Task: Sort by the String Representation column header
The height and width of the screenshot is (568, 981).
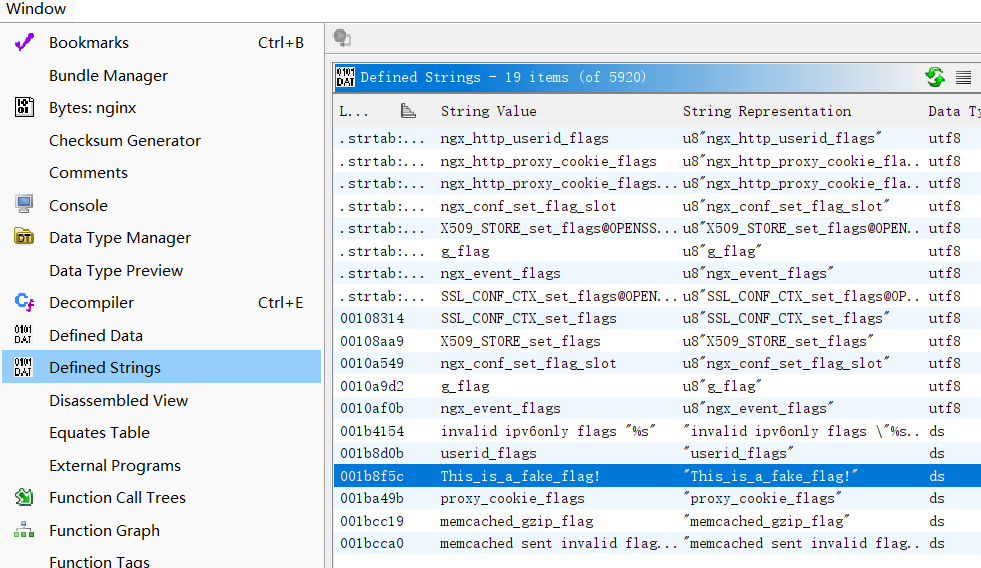Action: 766,111
